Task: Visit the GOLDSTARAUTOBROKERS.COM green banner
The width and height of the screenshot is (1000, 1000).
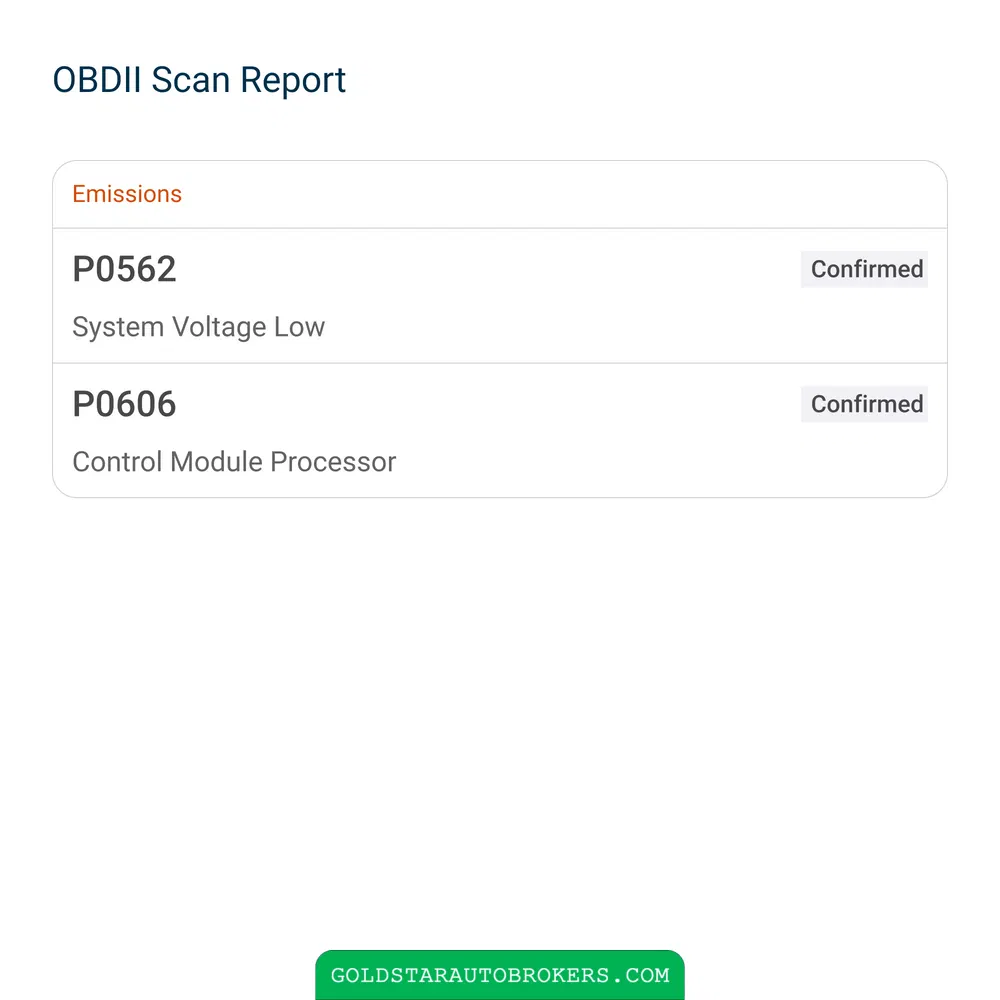Action: pyautogui.click(x=500, y=975)
